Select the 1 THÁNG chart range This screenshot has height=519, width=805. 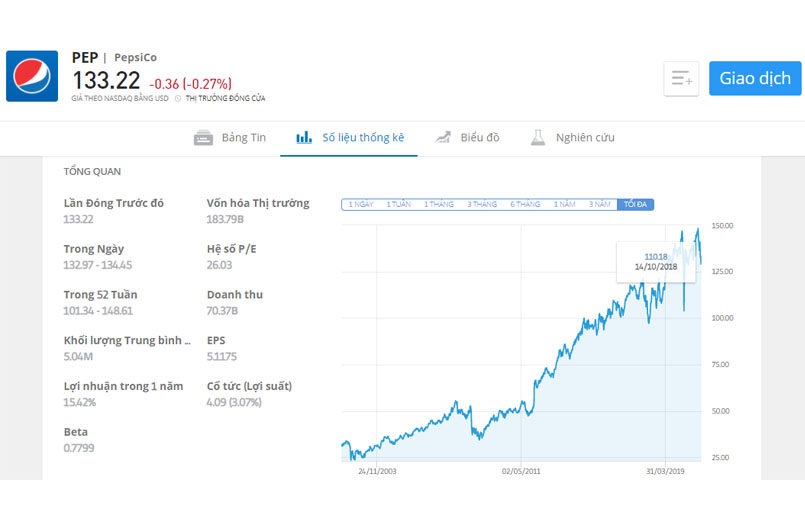pos(438,204)
